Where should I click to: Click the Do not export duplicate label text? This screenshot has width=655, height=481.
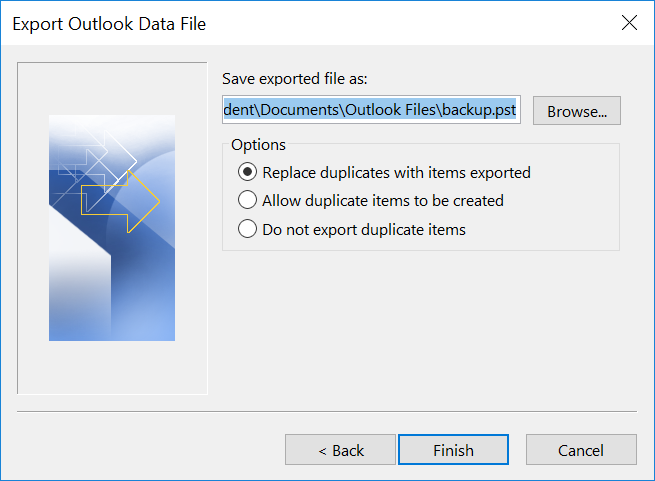click(364, 229)
